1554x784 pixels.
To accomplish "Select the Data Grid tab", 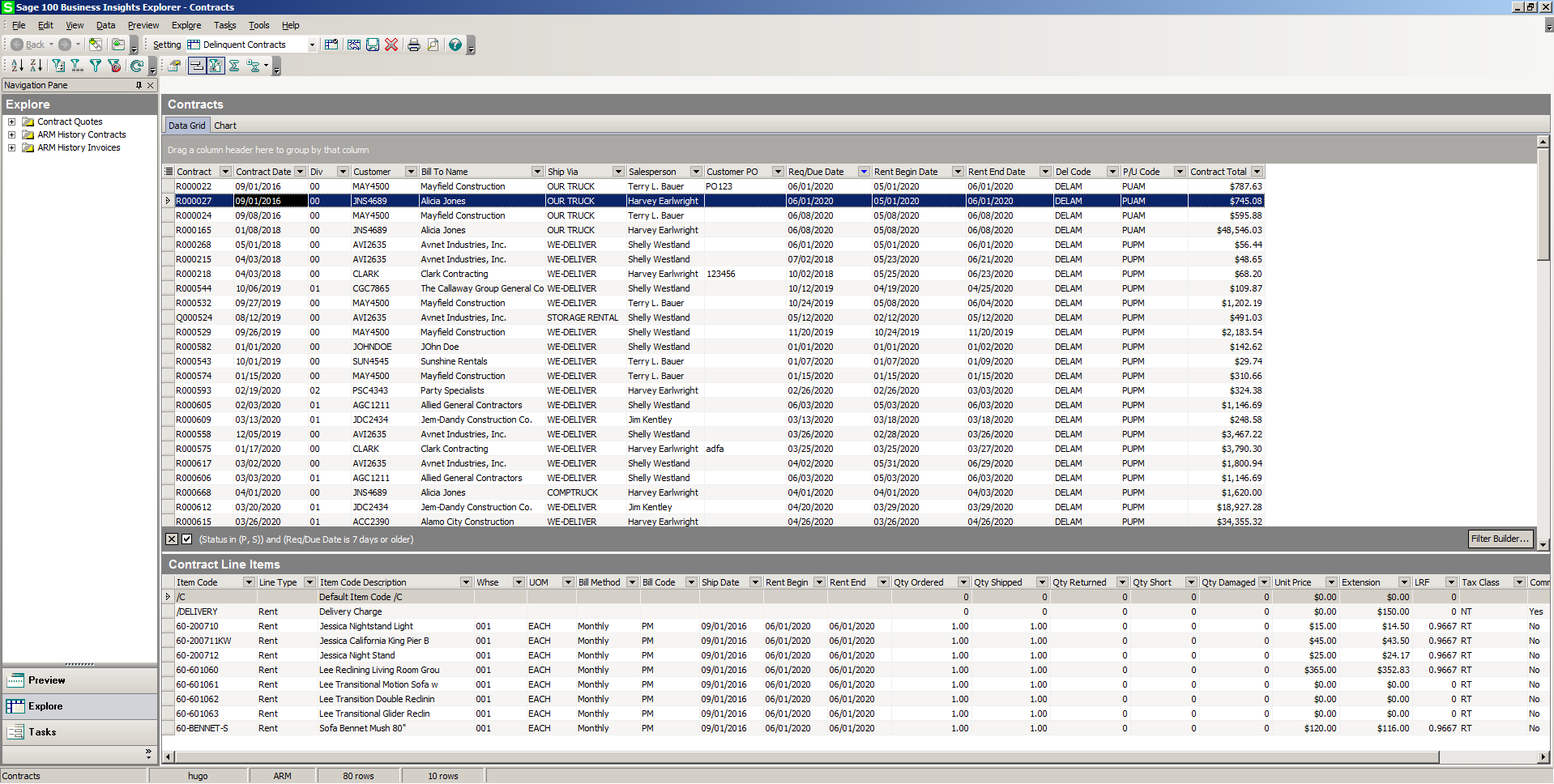I will point(187,126).
